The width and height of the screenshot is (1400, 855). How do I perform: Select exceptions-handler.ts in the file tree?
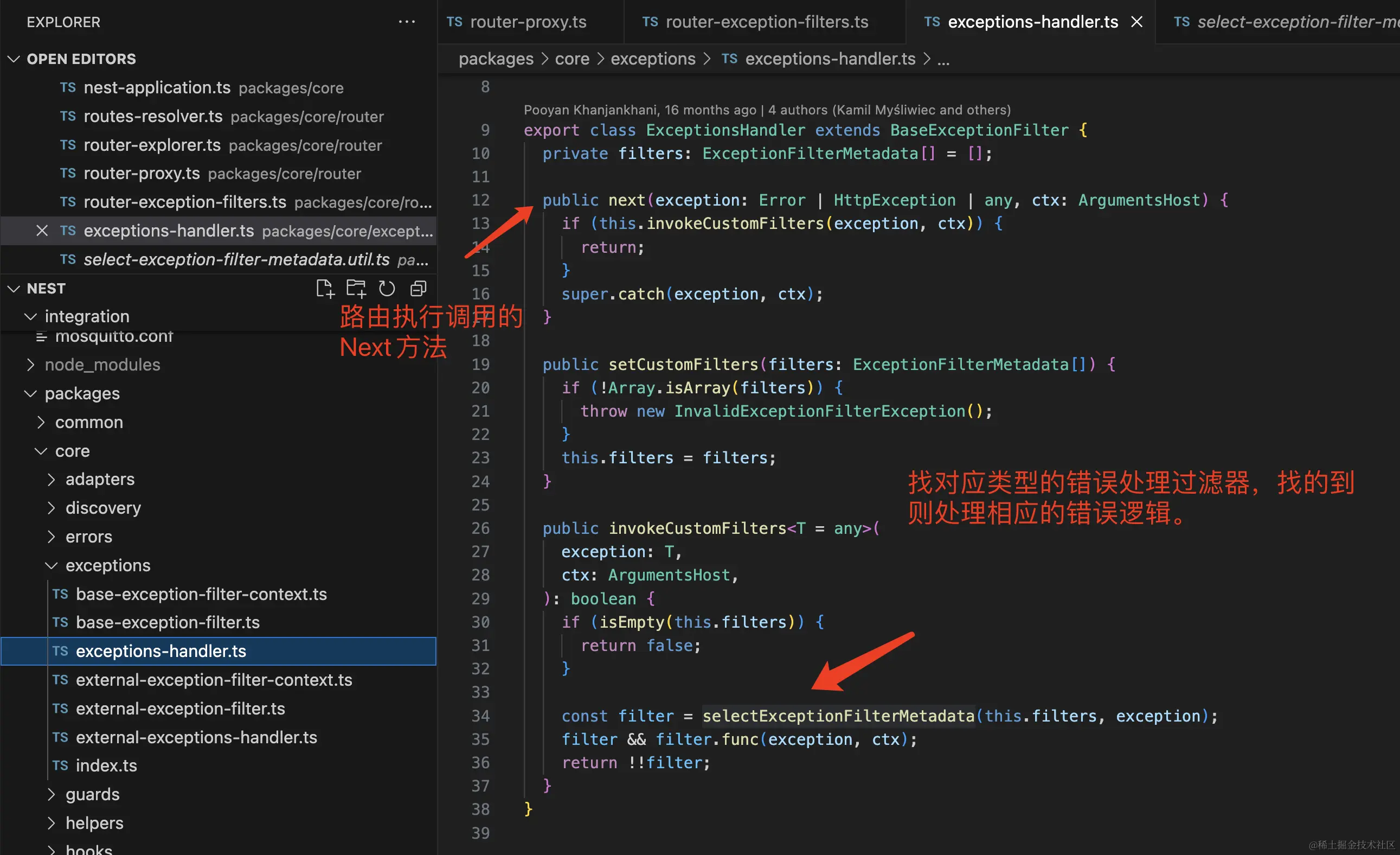[219, 651]
